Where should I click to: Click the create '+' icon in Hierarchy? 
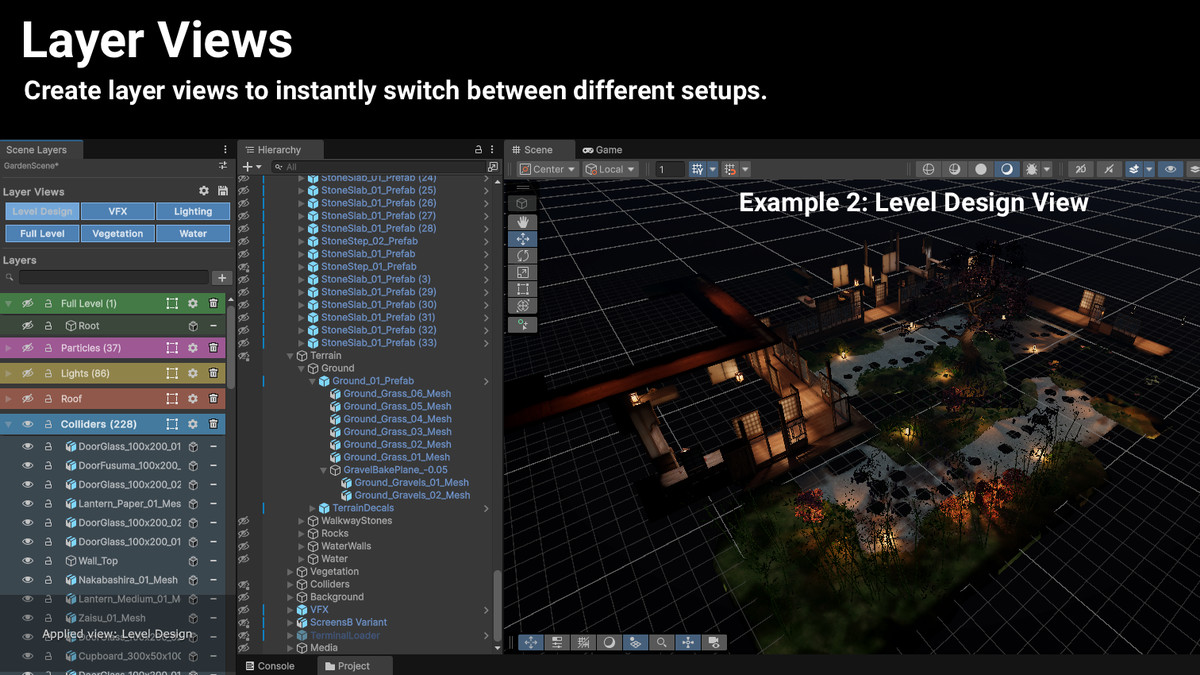point(245,164)
